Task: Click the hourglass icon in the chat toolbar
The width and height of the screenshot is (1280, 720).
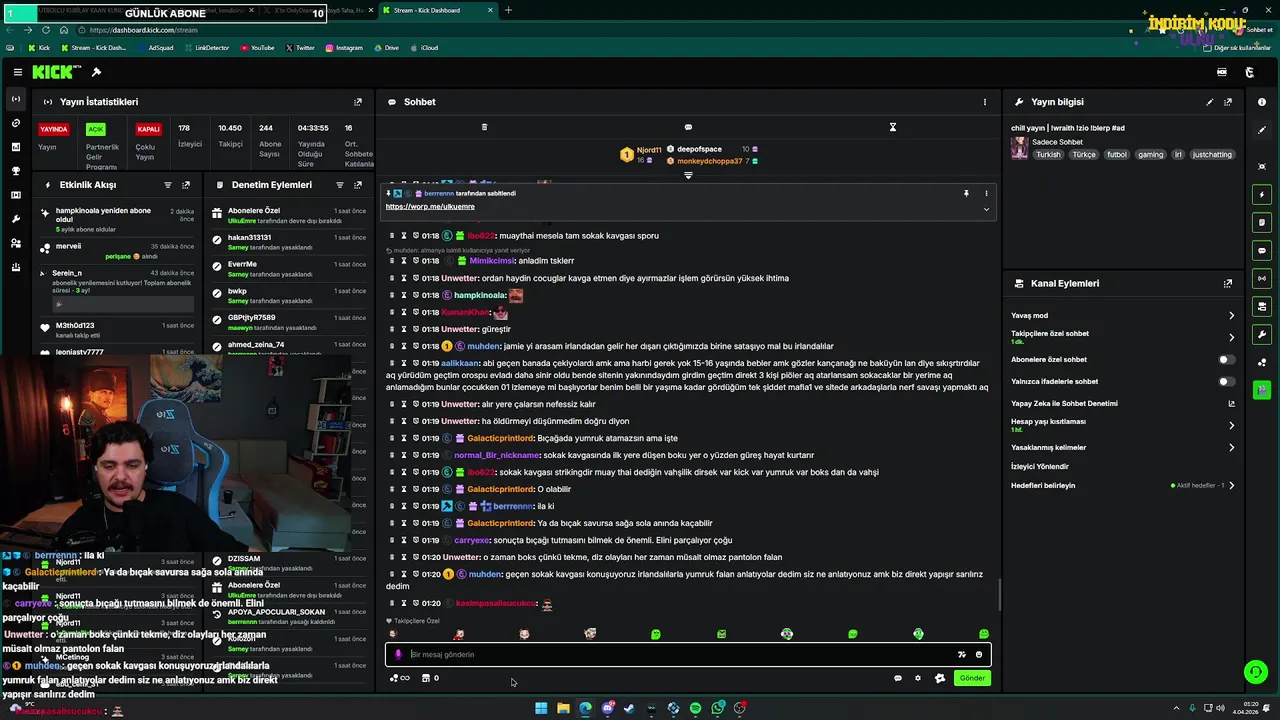Action: [x=893, y=127]
